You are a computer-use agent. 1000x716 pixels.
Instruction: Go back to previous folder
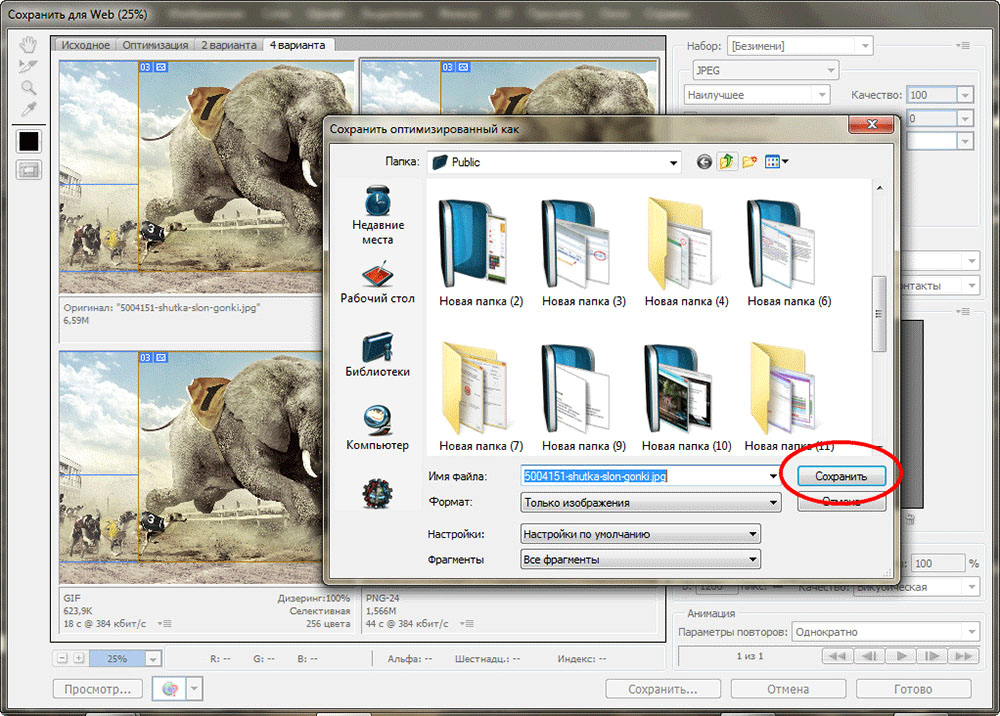pos(704,162)
